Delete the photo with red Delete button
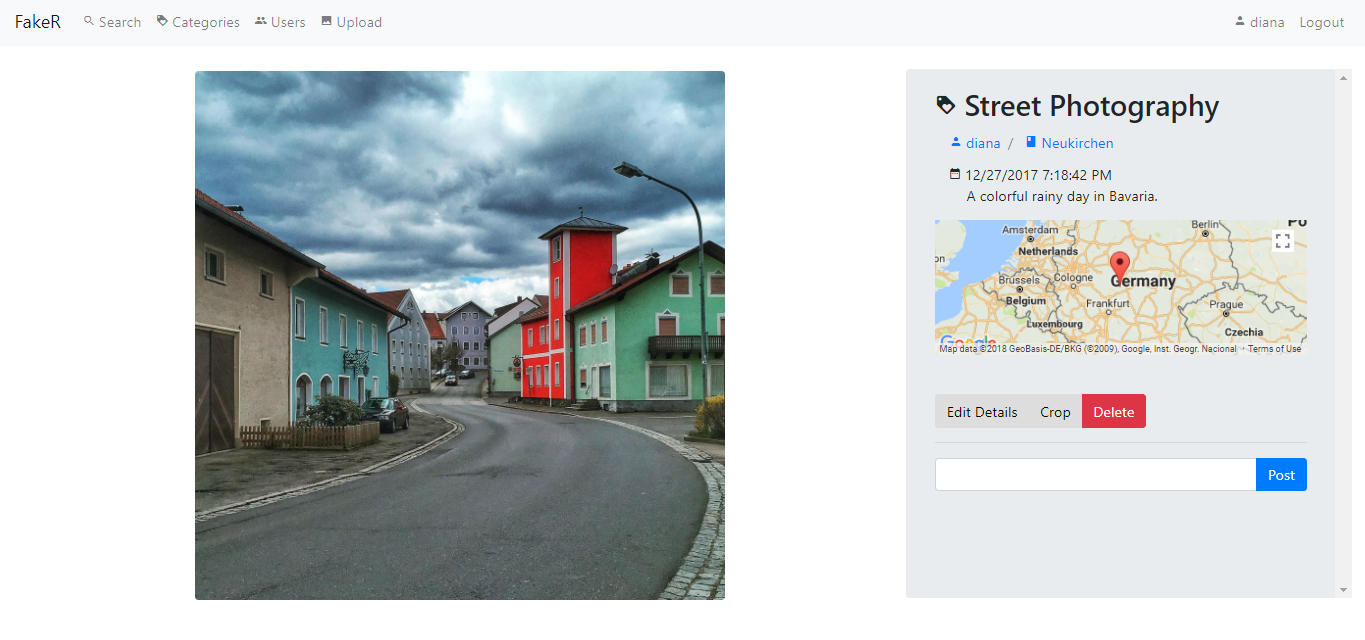 [x=1114, y=412]
